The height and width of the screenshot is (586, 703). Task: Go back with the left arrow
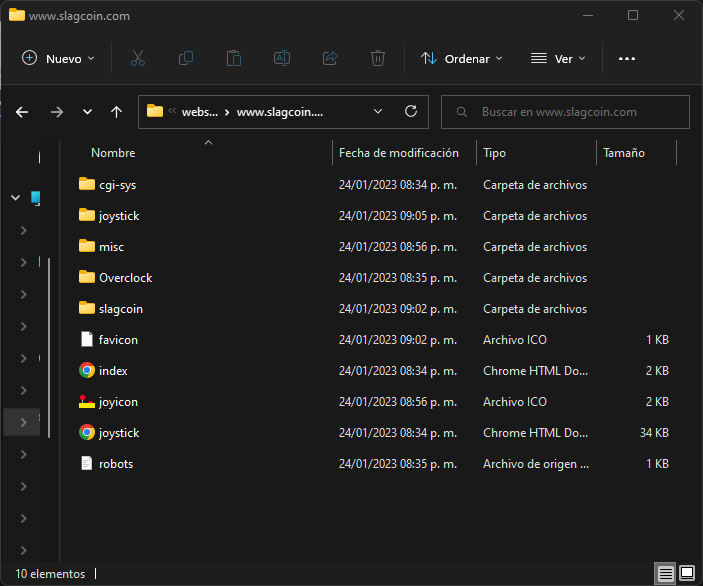(x=22, y=112)
